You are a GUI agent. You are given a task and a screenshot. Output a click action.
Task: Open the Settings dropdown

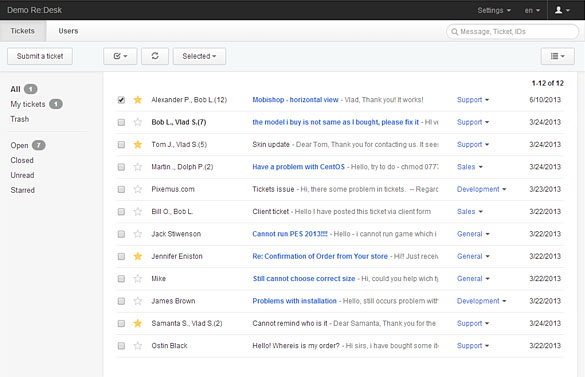coord(494,10)
